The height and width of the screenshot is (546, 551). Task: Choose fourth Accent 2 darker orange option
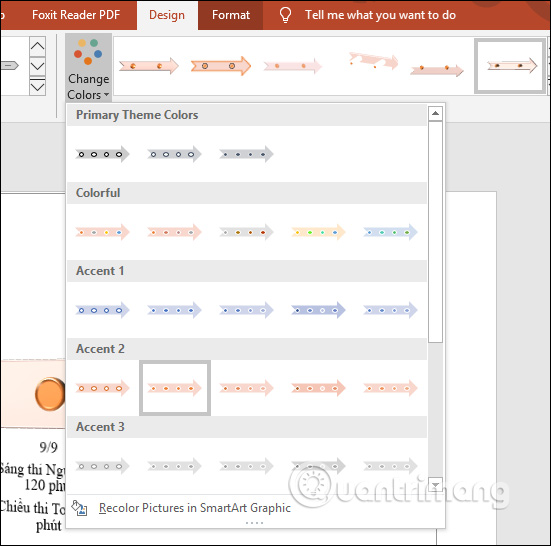click(318, 388)
